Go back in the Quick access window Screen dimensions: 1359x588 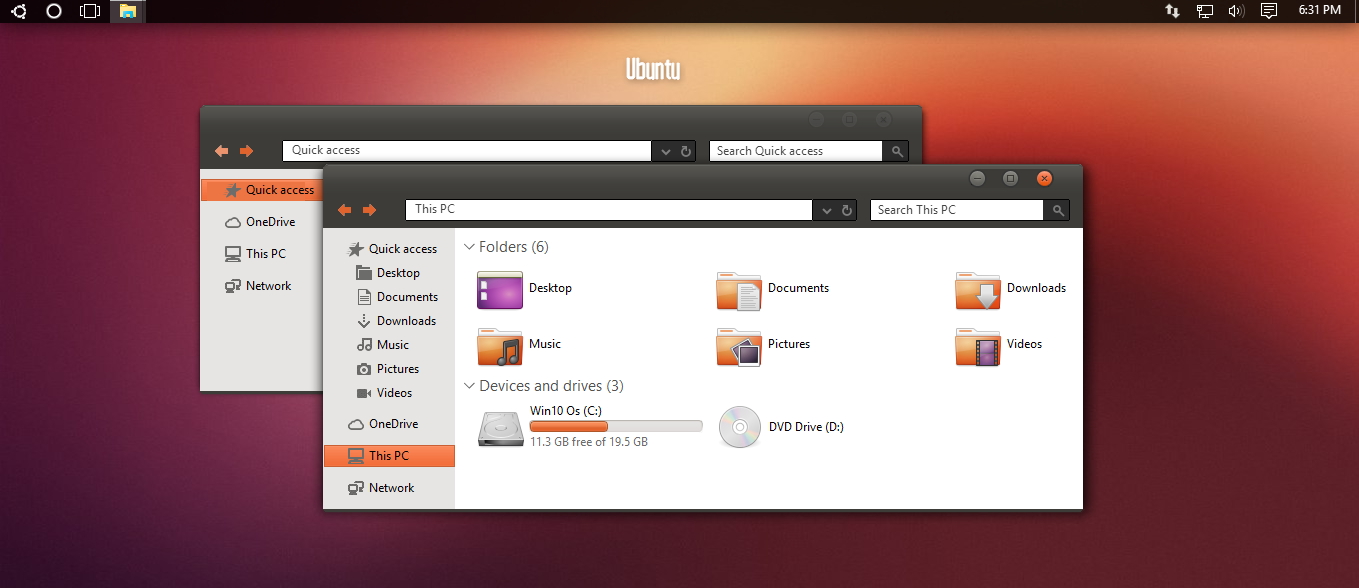(x=222, y=151)
